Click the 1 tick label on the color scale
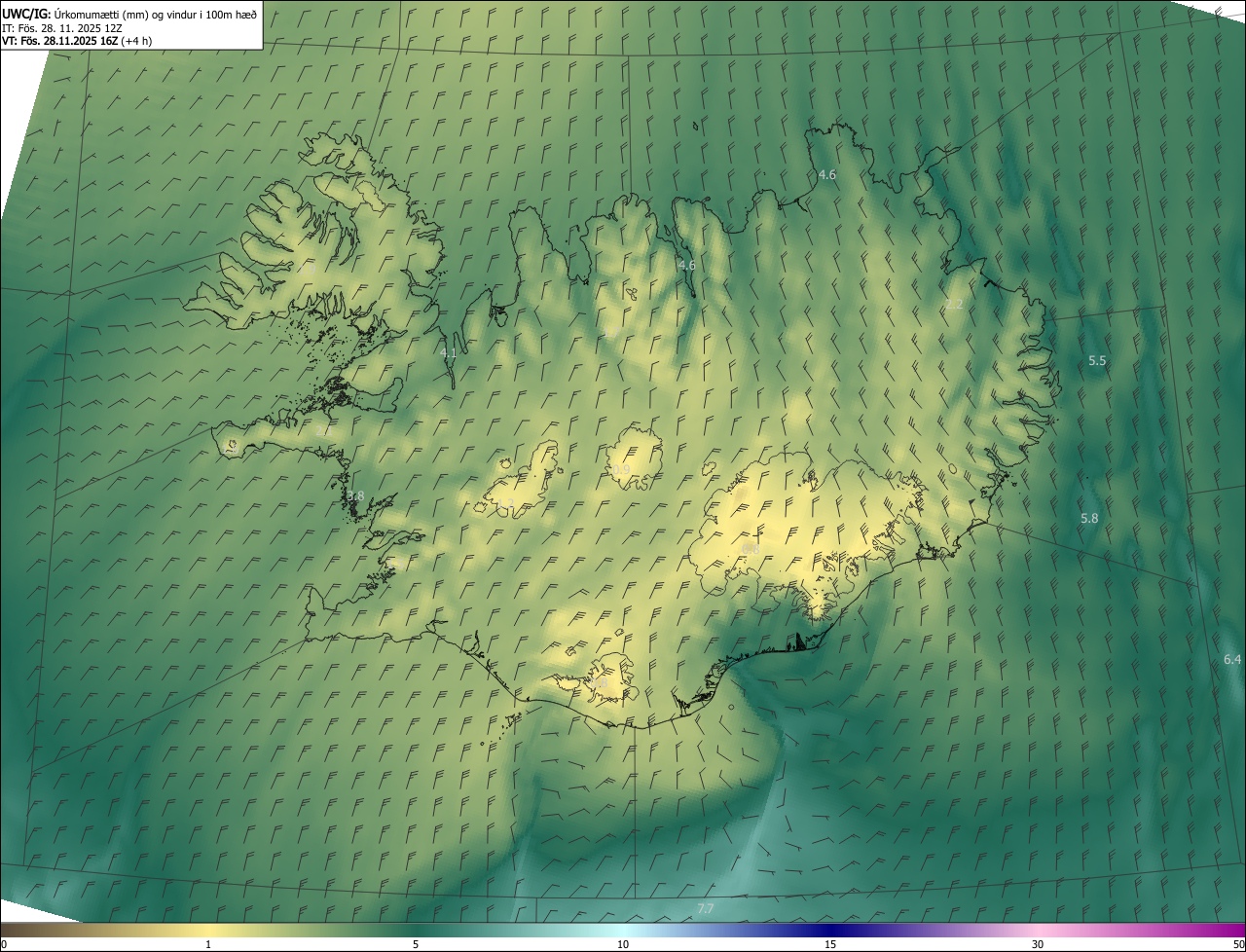Screen dimensions: 1246x952 (208, 944)
